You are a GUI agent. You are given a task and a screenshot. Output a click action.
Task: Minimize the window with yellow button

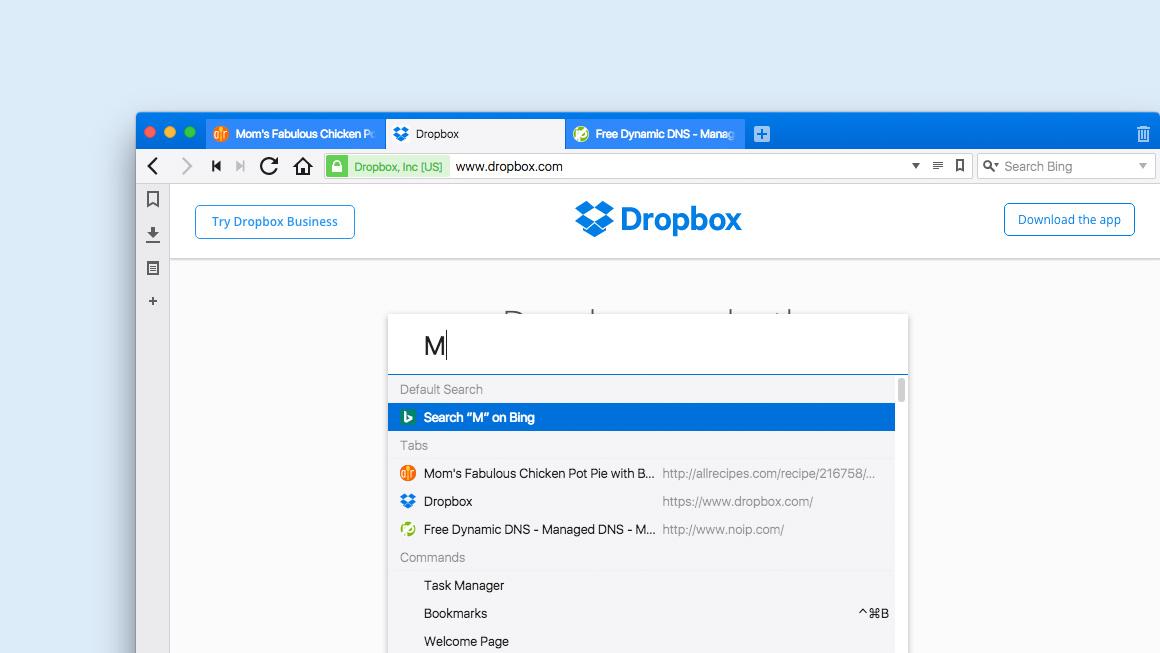pos(170,132)
